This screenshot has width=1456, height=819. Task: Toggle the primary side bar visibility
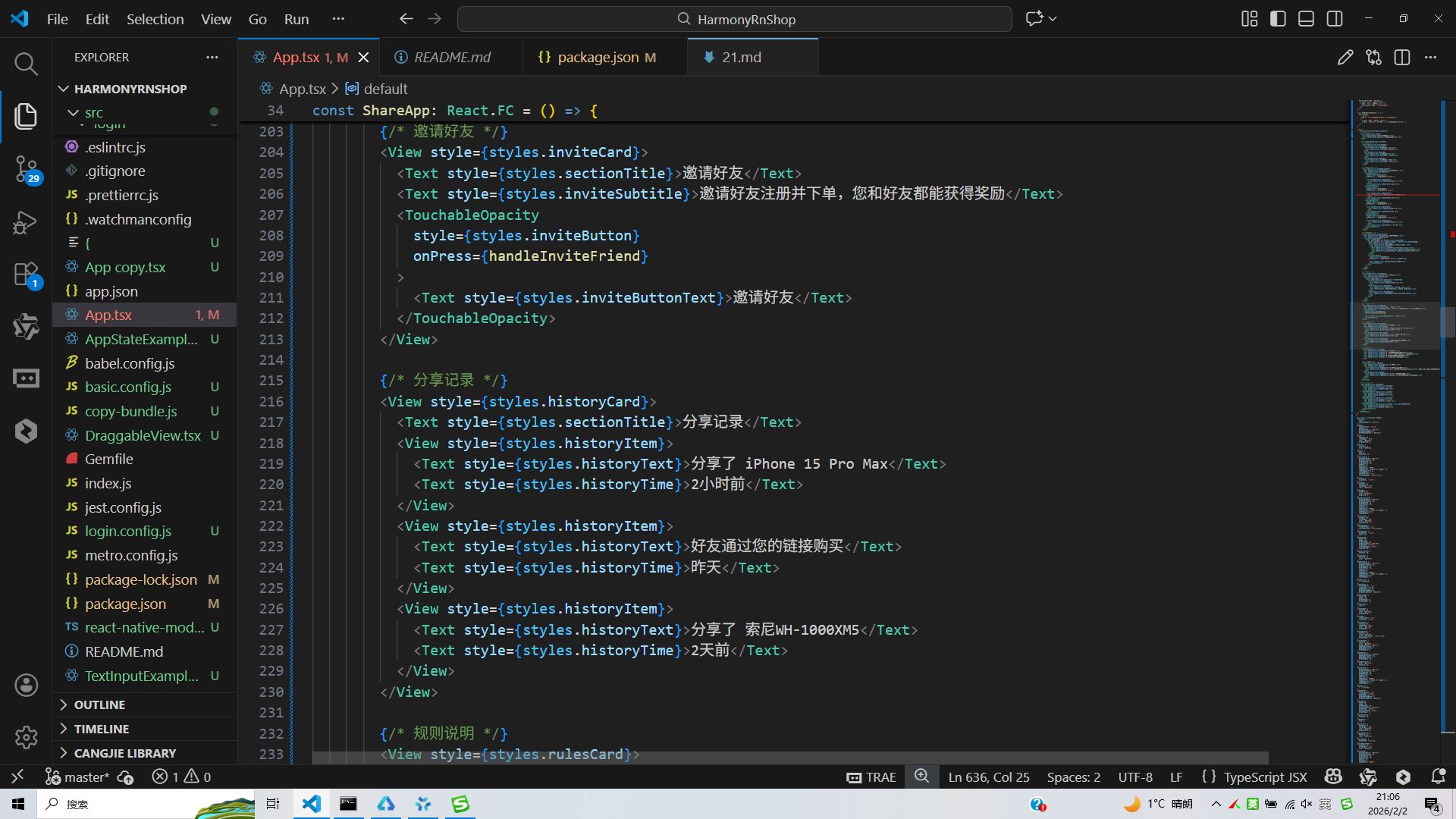1278,19
